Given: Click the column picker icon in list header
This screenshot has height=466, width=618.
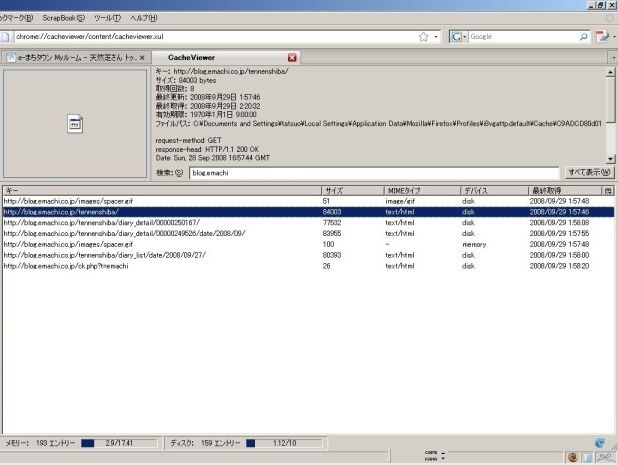Looking at the screenshot, I should [608, 190].
